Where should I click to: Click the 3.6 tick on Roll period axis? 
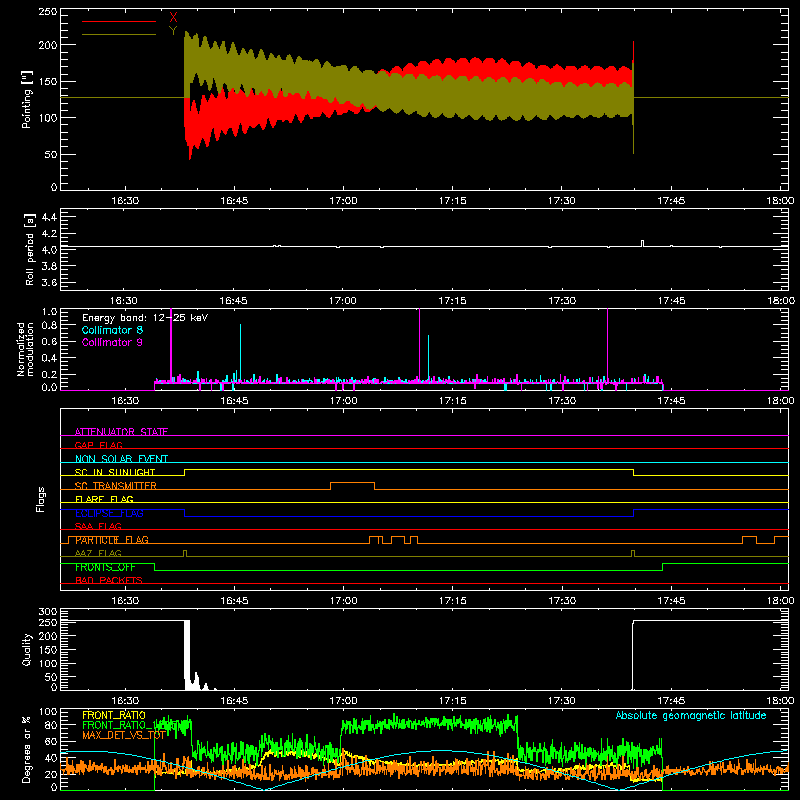pos(48,283)
